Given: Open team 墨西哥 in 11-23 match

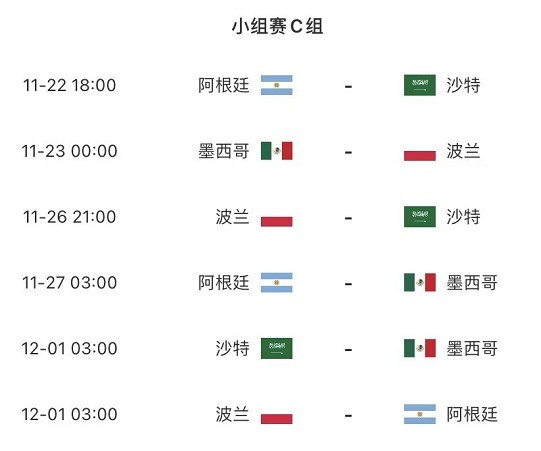Looking at the screenshot, I should (224, 151).
